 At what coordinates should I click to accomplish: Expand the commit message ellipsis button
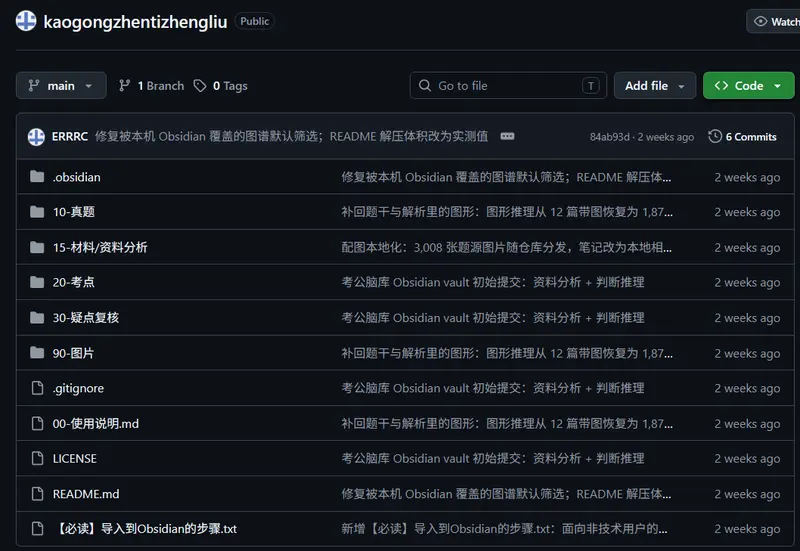click(x=507, y=136)
